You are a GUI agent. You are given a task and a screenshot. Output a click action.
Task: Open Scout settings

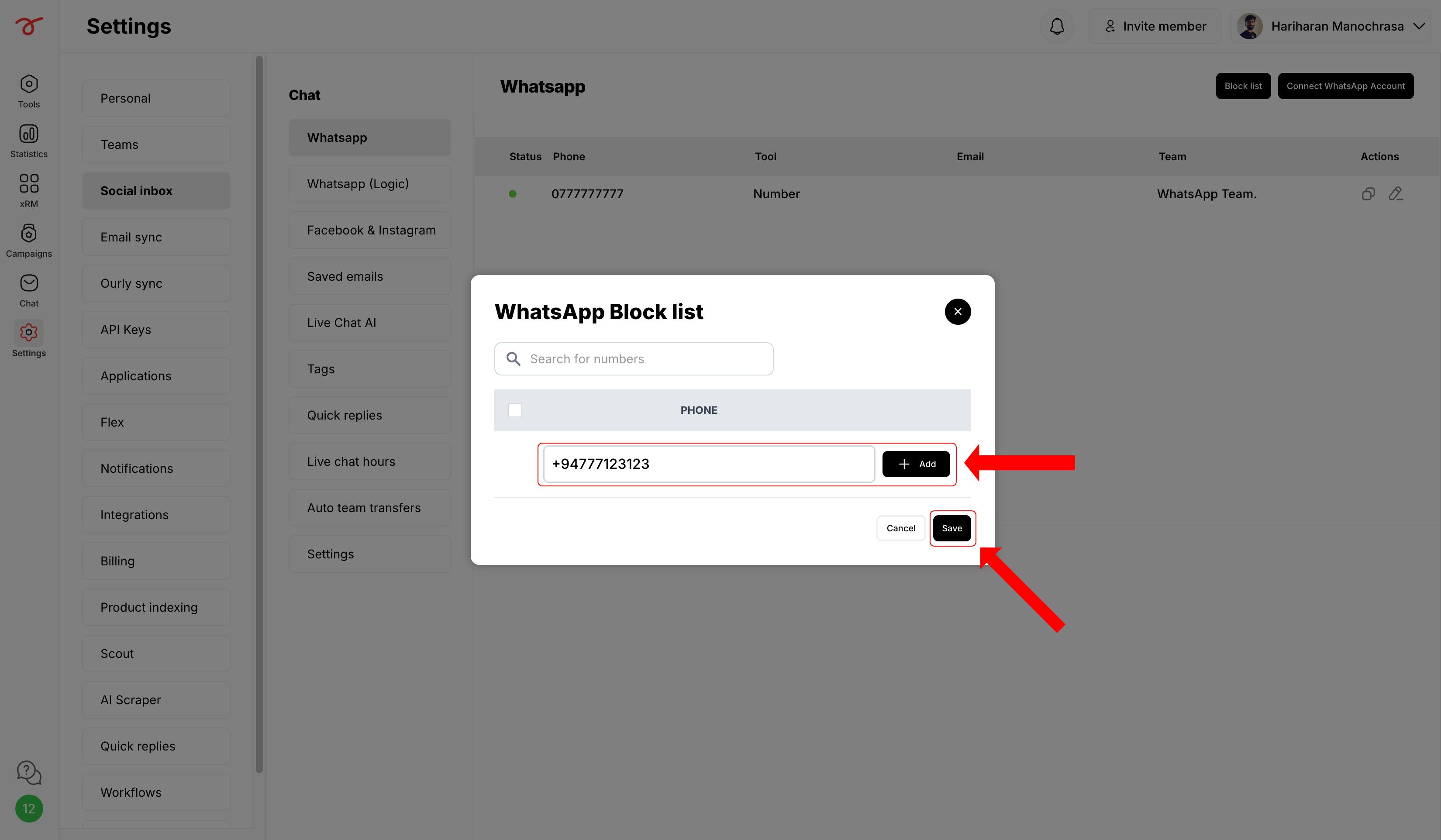tap(156, 654)
